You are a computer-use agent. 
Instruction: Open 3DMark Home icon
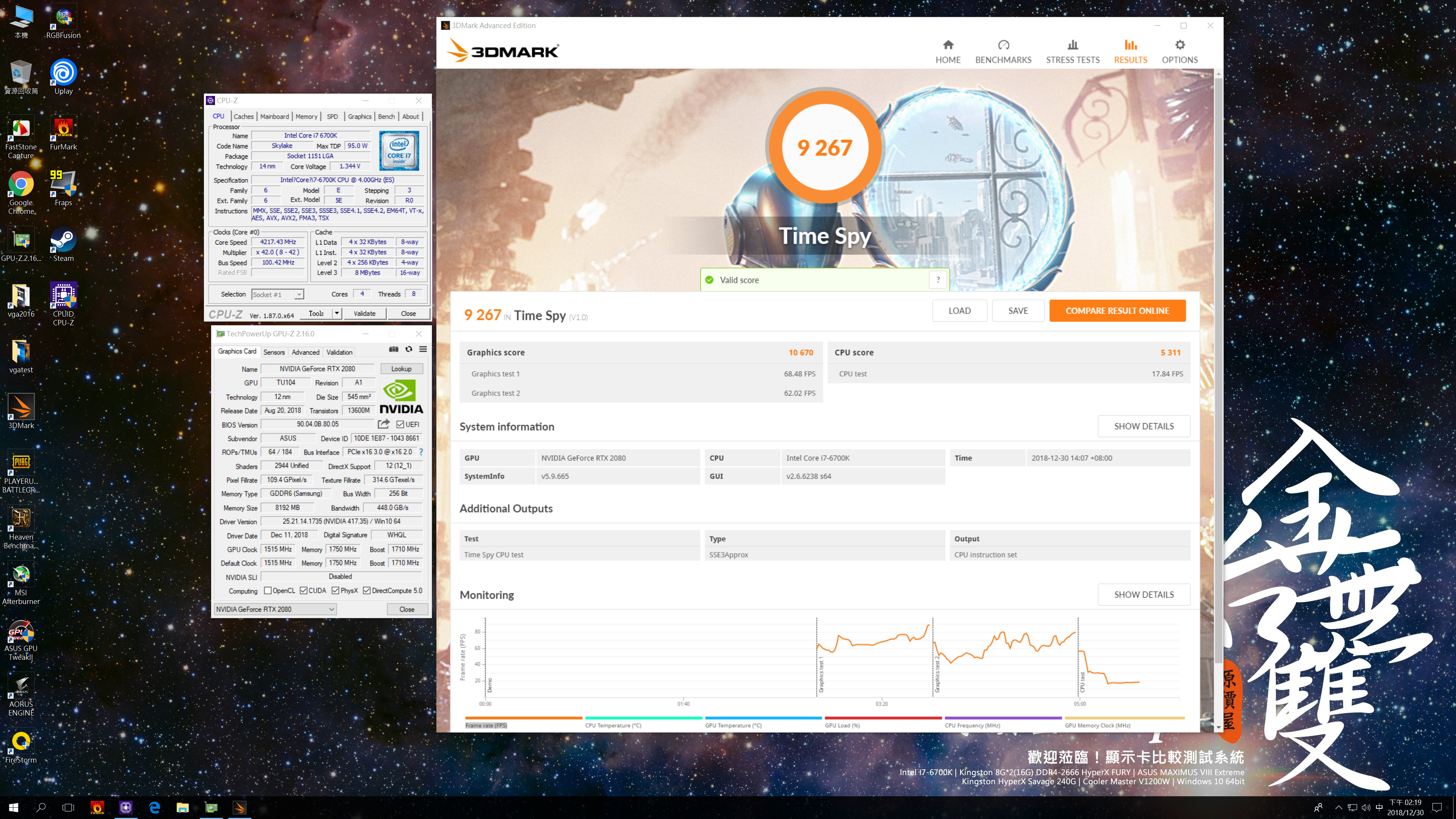click(948, 45)
